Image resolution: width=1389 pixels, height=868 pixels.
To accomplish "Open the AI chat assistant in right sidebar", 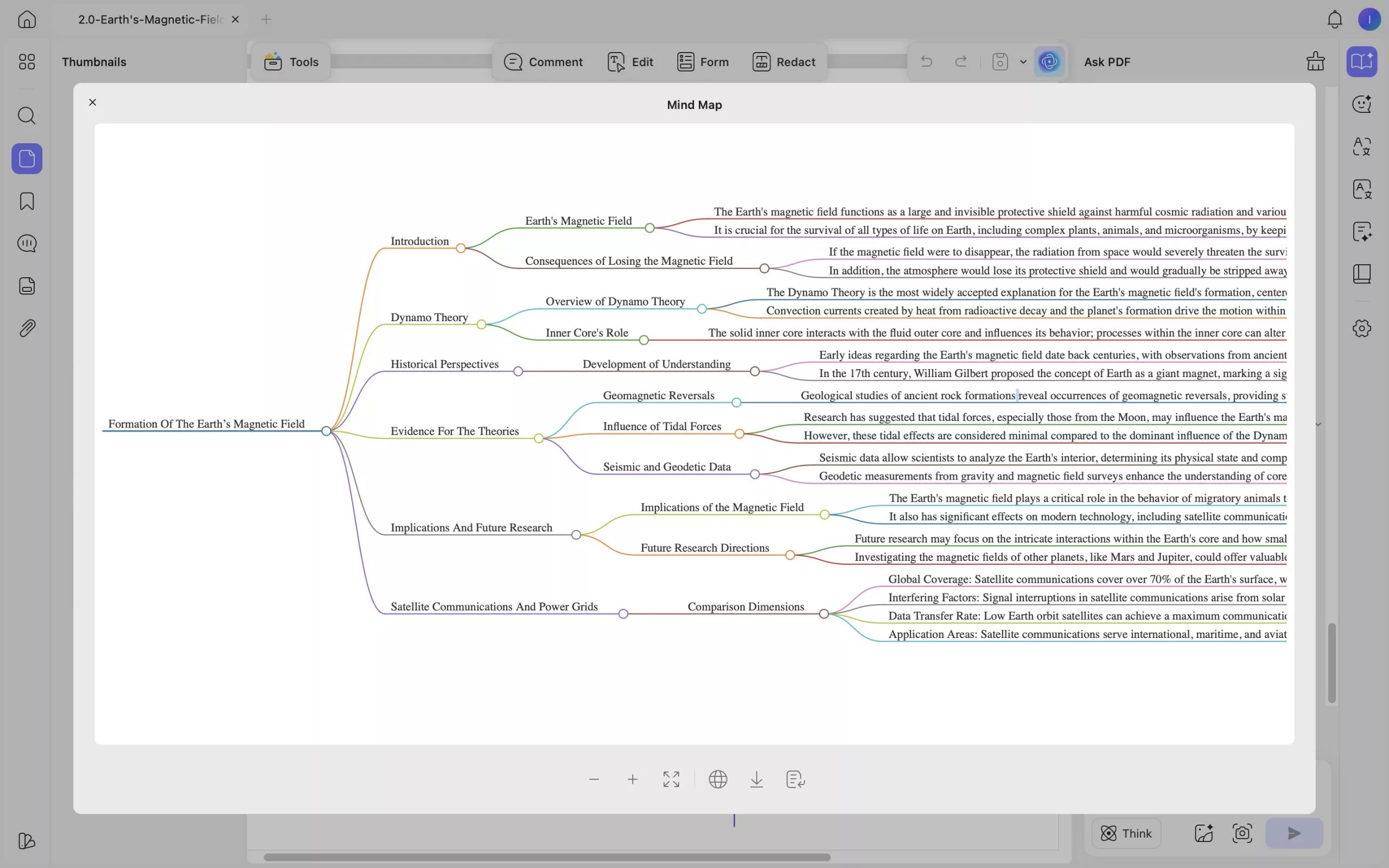I will (x=1361, y=104).
